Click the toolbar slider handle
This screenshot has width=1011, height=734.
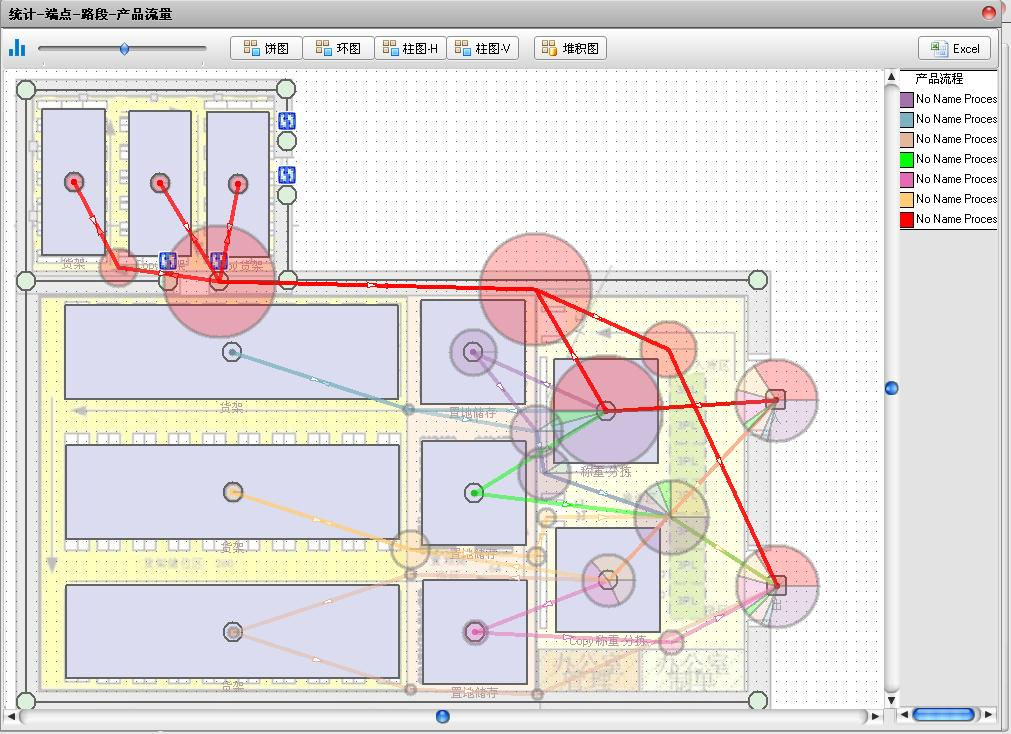point(124,48)
